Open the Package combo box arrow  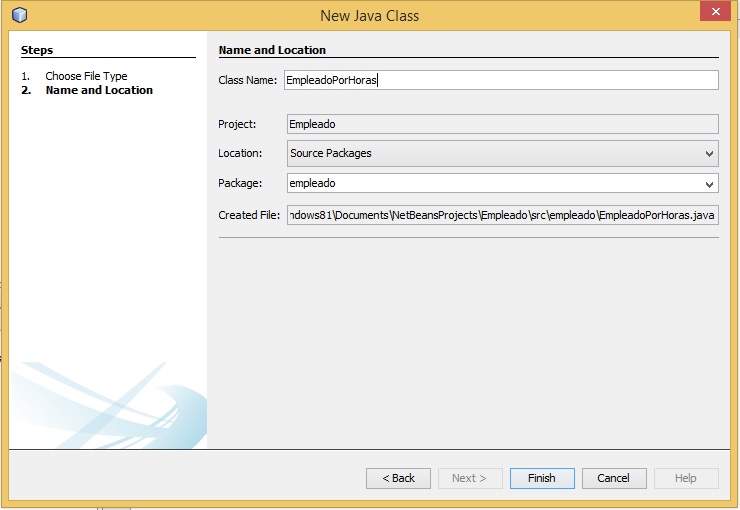(709, 184)
